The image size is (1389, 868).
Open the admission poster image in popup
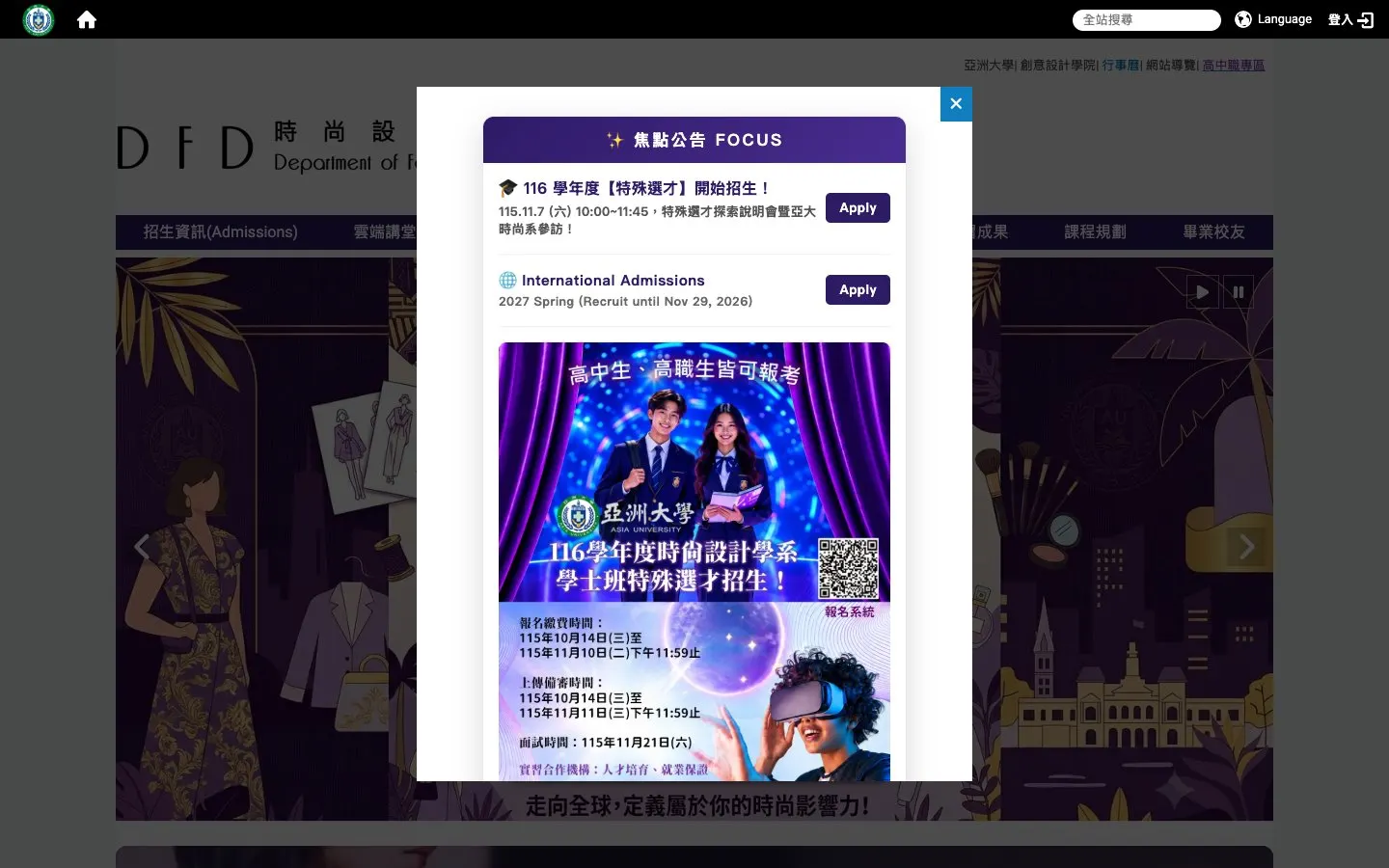(x=694, y=561)
